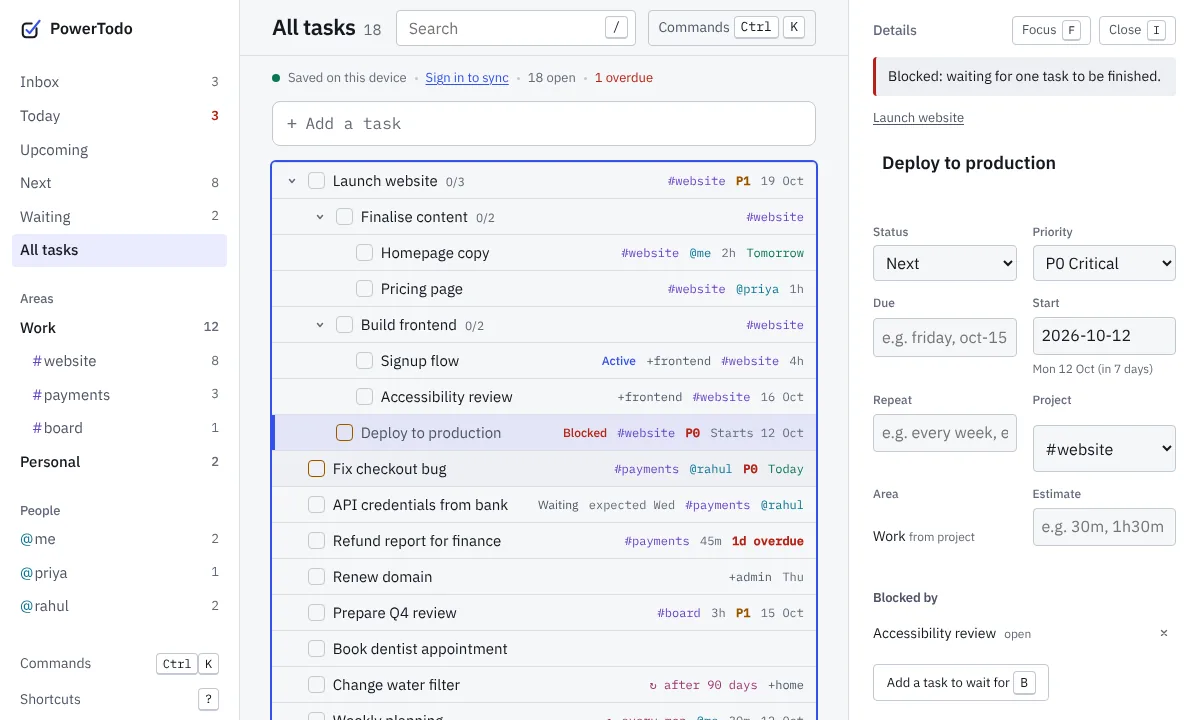
Task: Toggle the Renew domain checkbox
Action: (x=317, y=577)
